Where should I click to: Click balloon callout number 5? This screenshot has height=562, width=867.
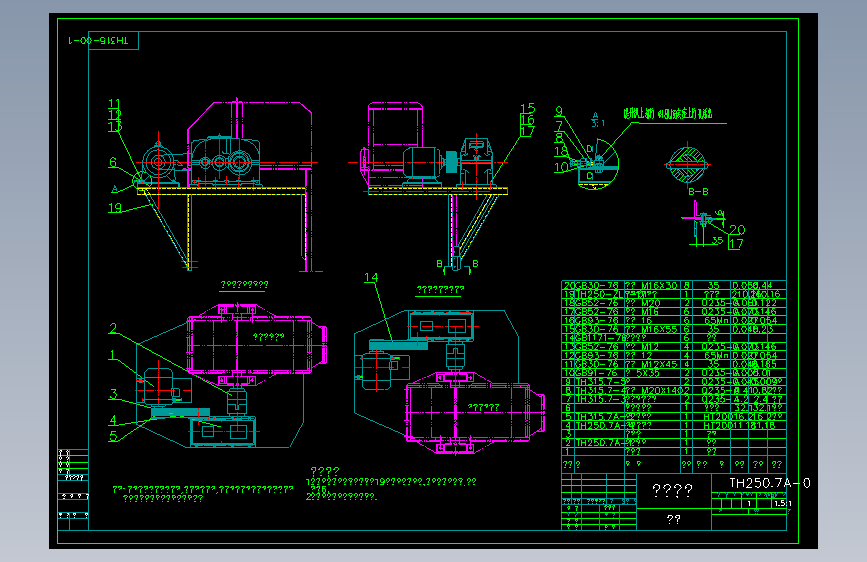(x=113, y=436)
